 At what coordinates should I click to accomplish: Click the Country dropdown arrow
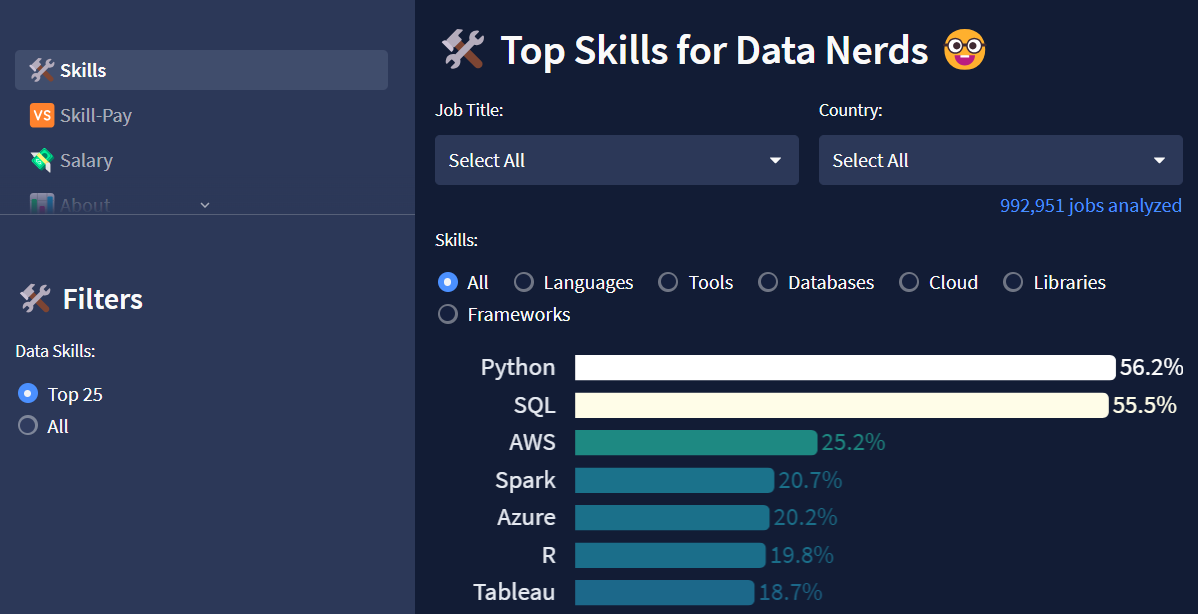click(x=1159, y=160)
